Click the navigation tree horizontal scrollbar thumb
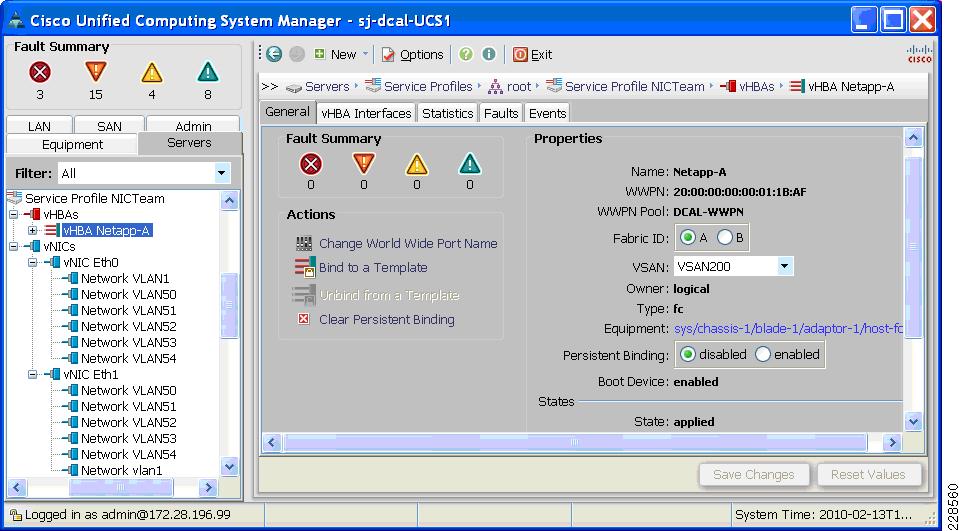The width and height of the screenshot is (959, 531). point(120,488)
